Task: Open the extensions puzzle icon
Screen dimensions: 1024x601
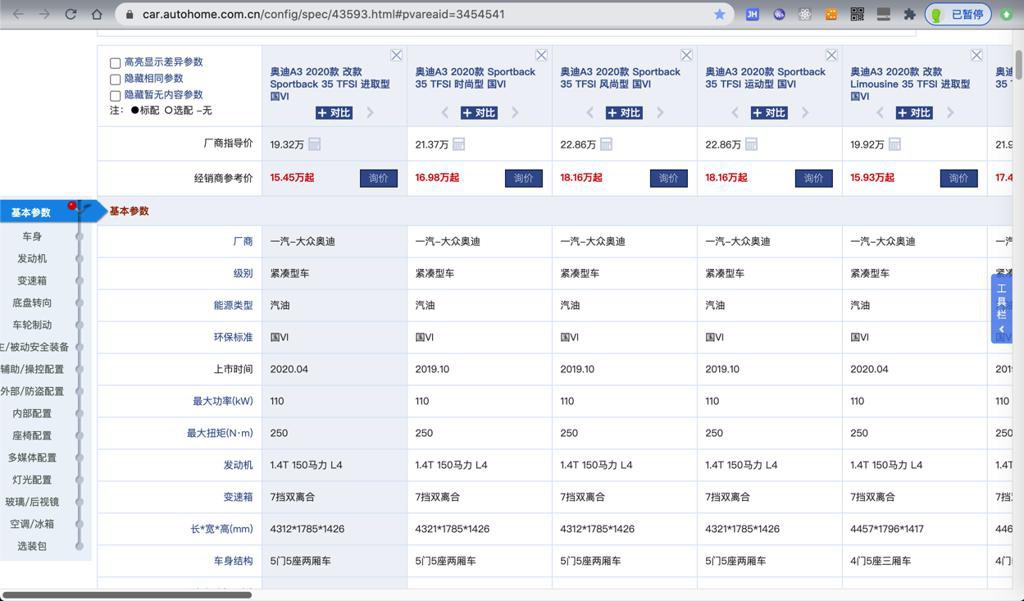Action: [909, 14]
